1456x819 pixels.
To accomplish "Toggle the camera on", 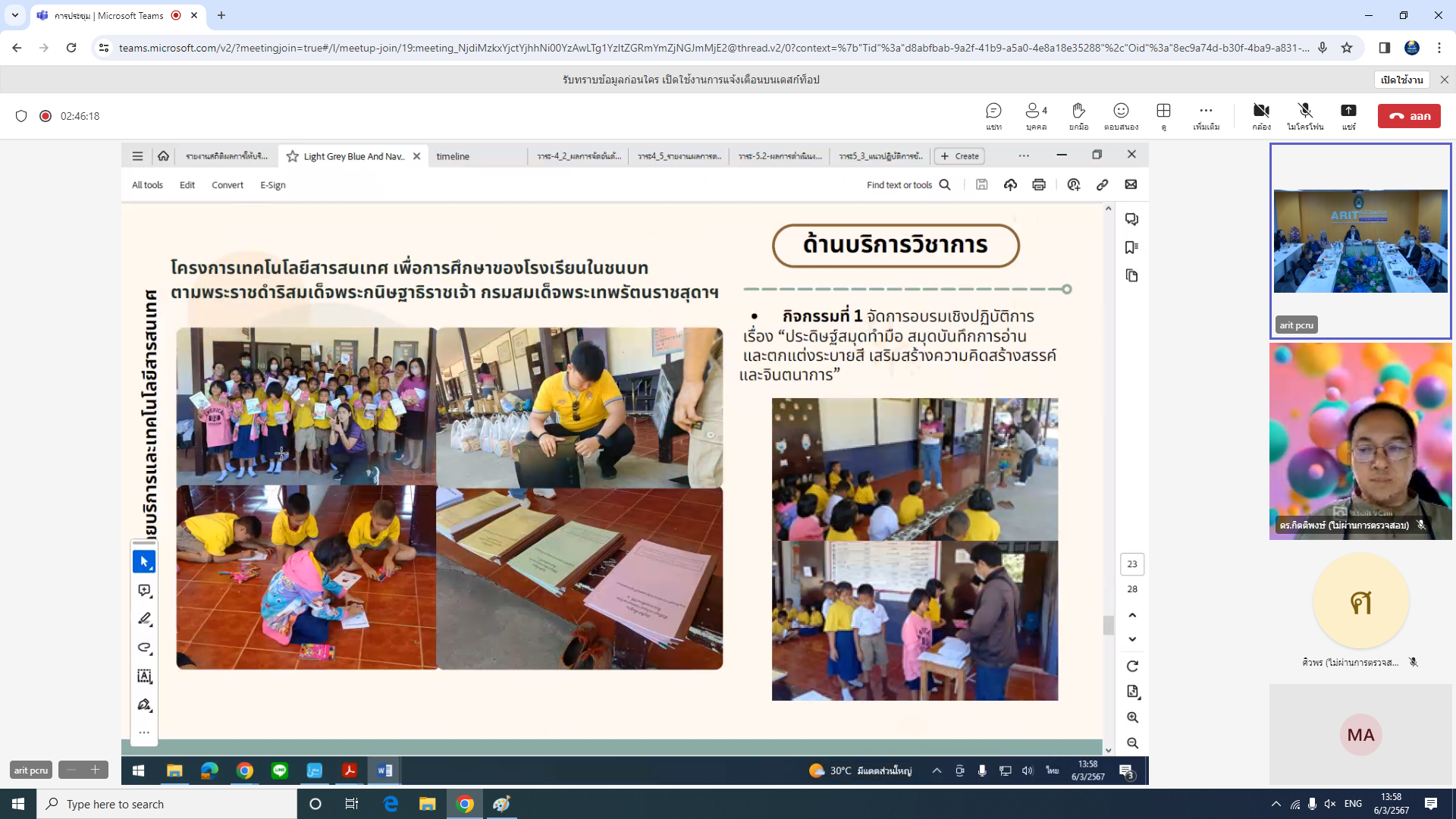I will pyautogui.click(x=1261, y=116).
